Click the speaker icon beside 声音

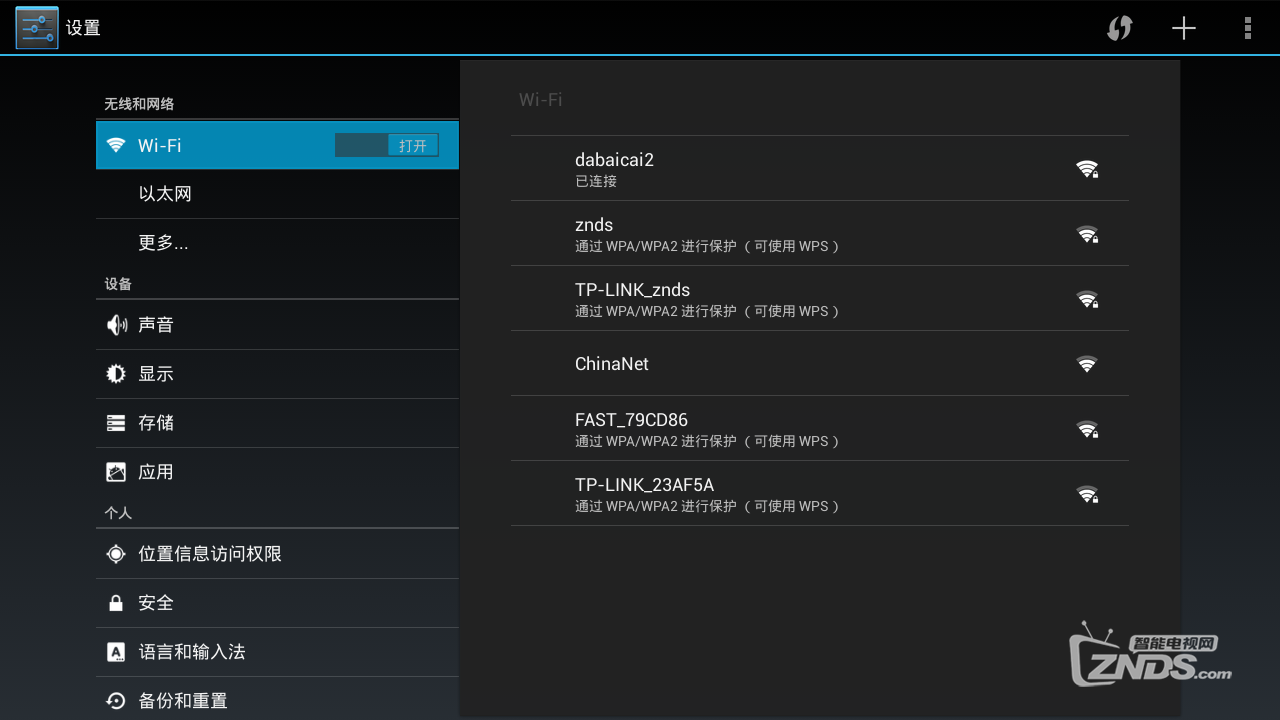click(x=117, y=325)
